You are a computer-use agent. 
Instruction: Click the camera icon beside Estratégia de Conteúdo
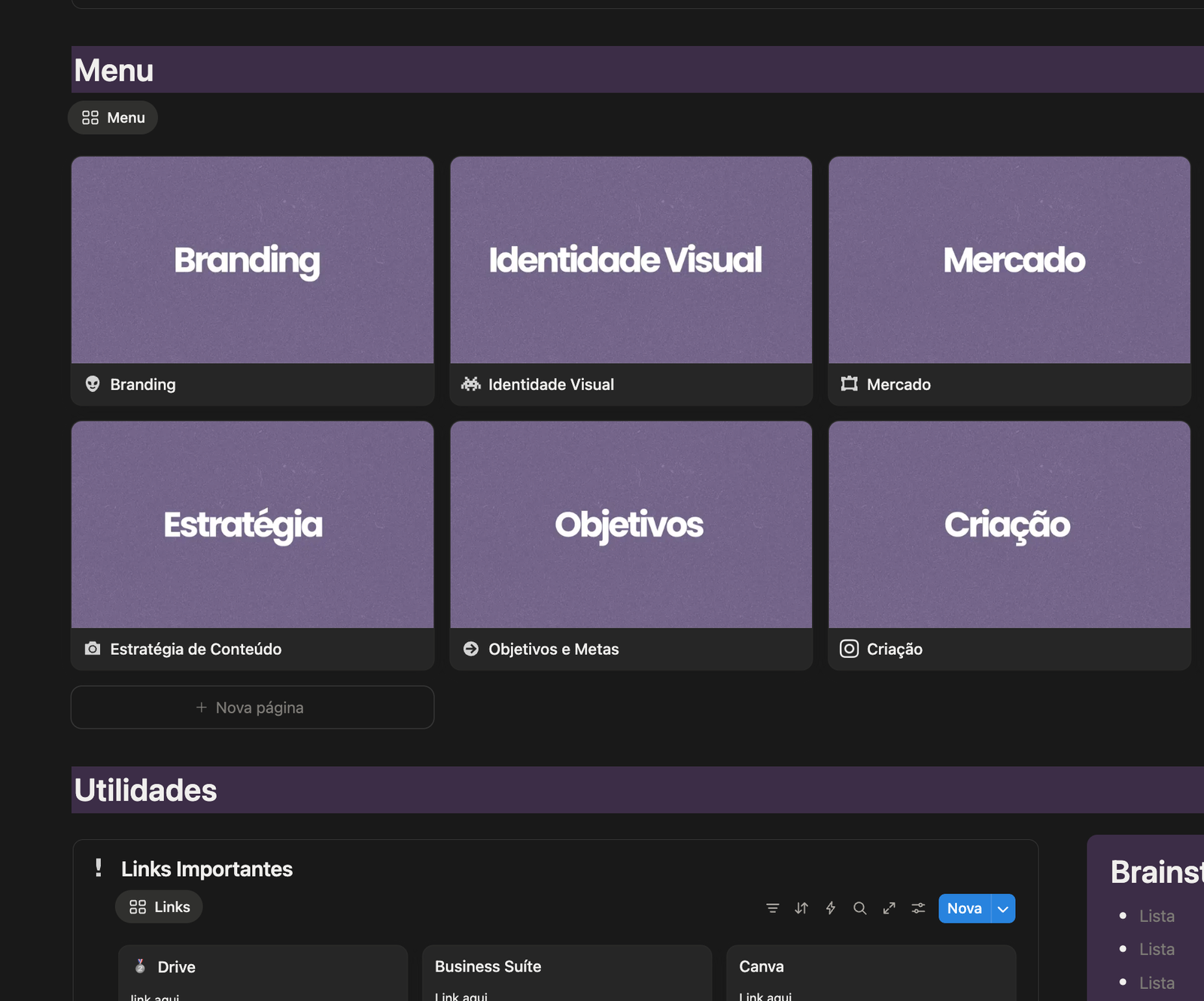pyautogui.click(x=93, y=649)
